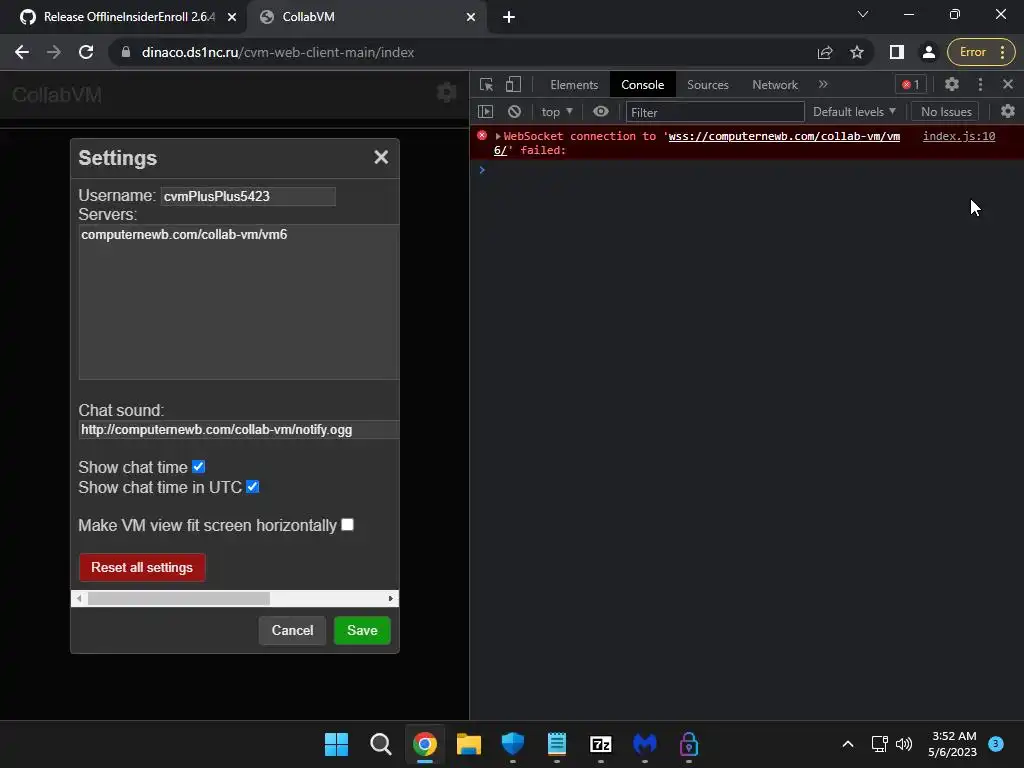Open File Explorer from taskbar

(x=469, y=744)
